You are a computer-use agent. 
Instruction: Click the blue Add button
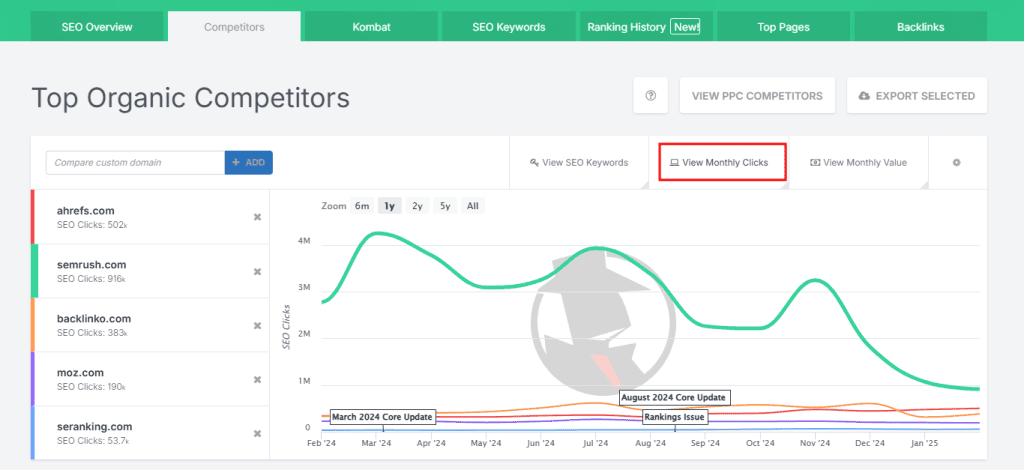(x=249, y=163)
